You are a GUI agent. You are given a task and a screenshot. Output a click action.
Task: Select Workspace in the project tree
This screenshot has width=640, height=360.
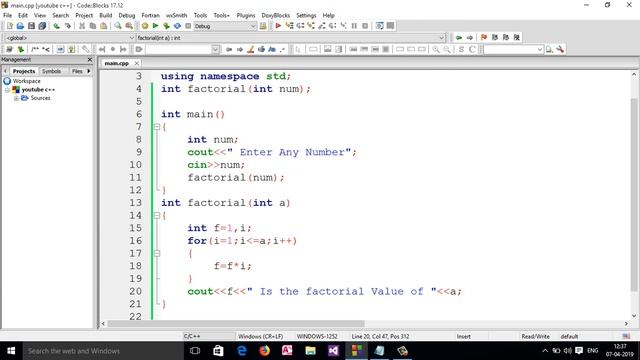click(26, 81)
